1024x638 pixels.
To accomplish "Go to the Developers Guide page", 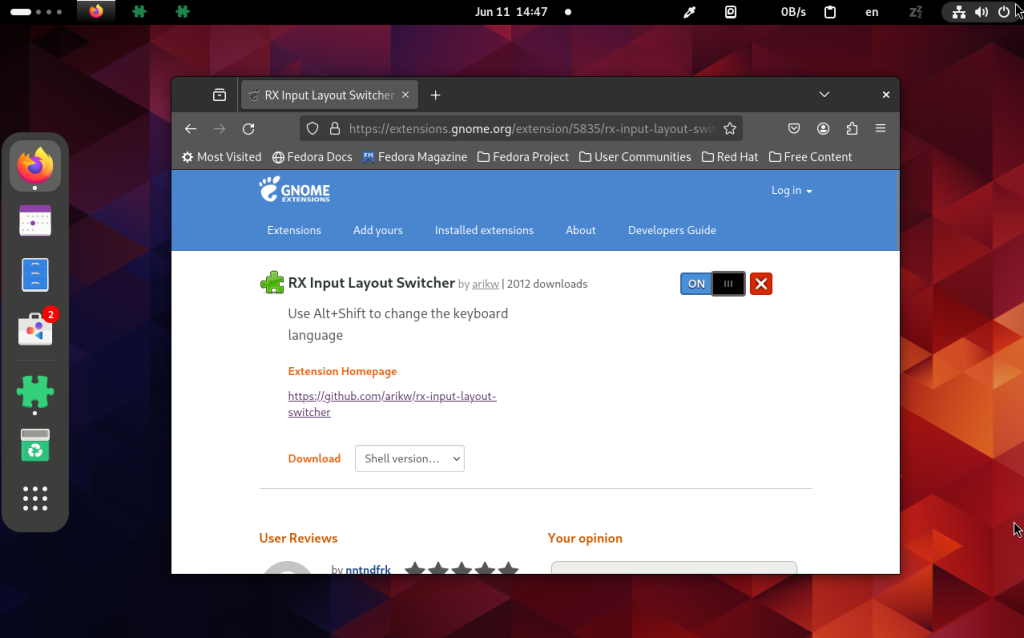I will coord(672,230).
